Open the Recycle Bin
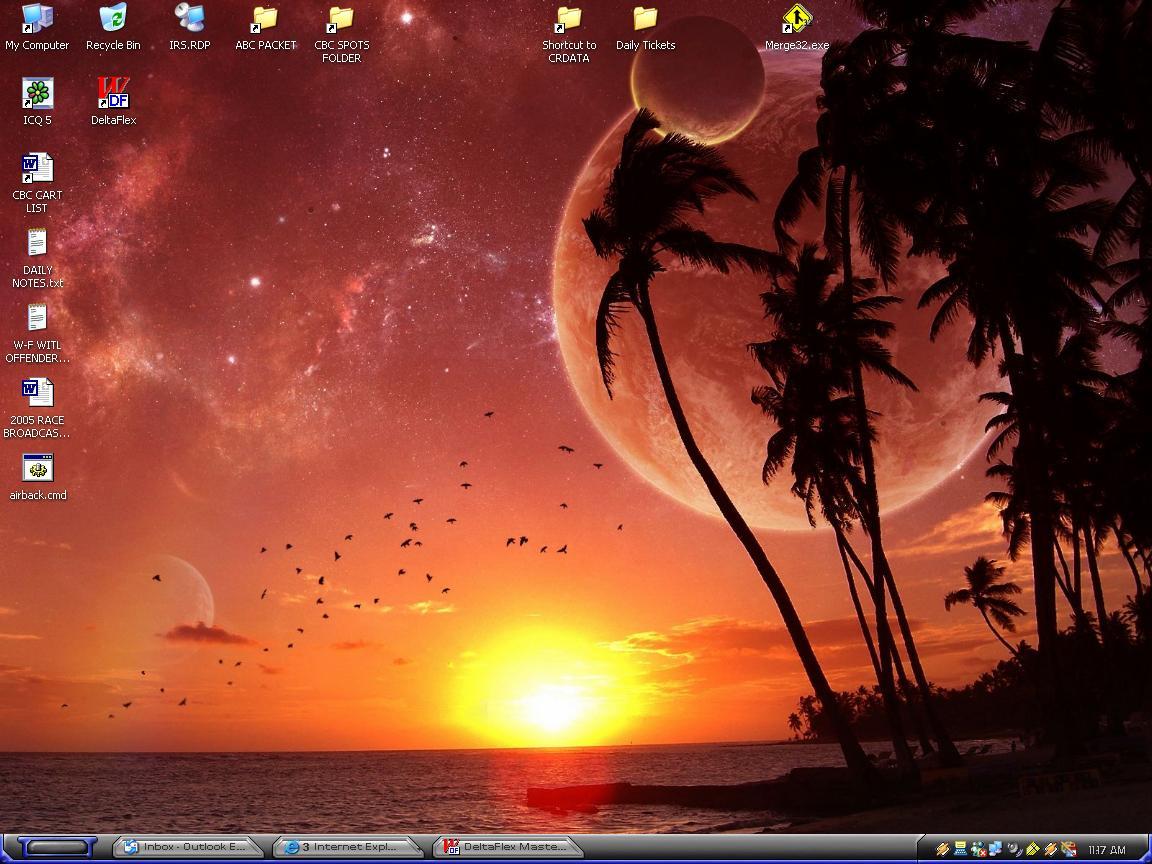The height and width of the screenshot is (864, 1152). (113, 19)
